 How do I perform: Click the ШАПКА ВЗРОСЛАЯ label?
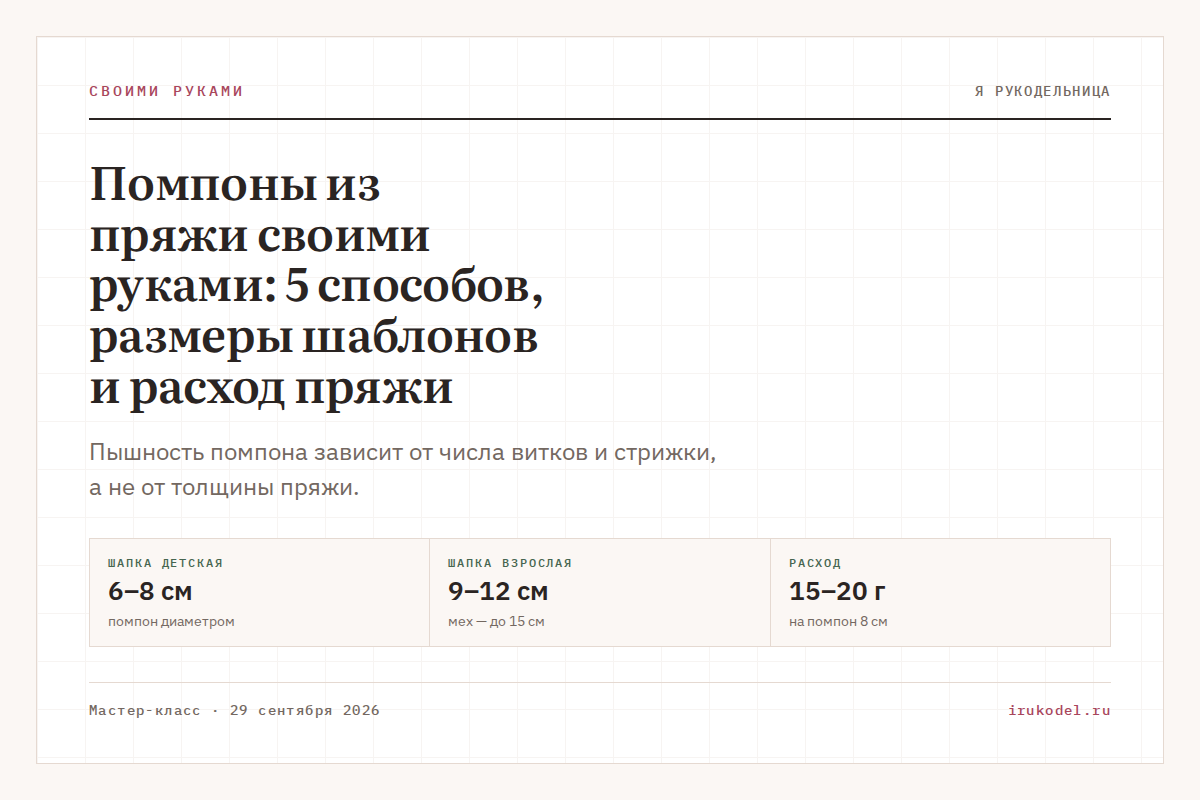pyautogui.click(x=510, y=563)
